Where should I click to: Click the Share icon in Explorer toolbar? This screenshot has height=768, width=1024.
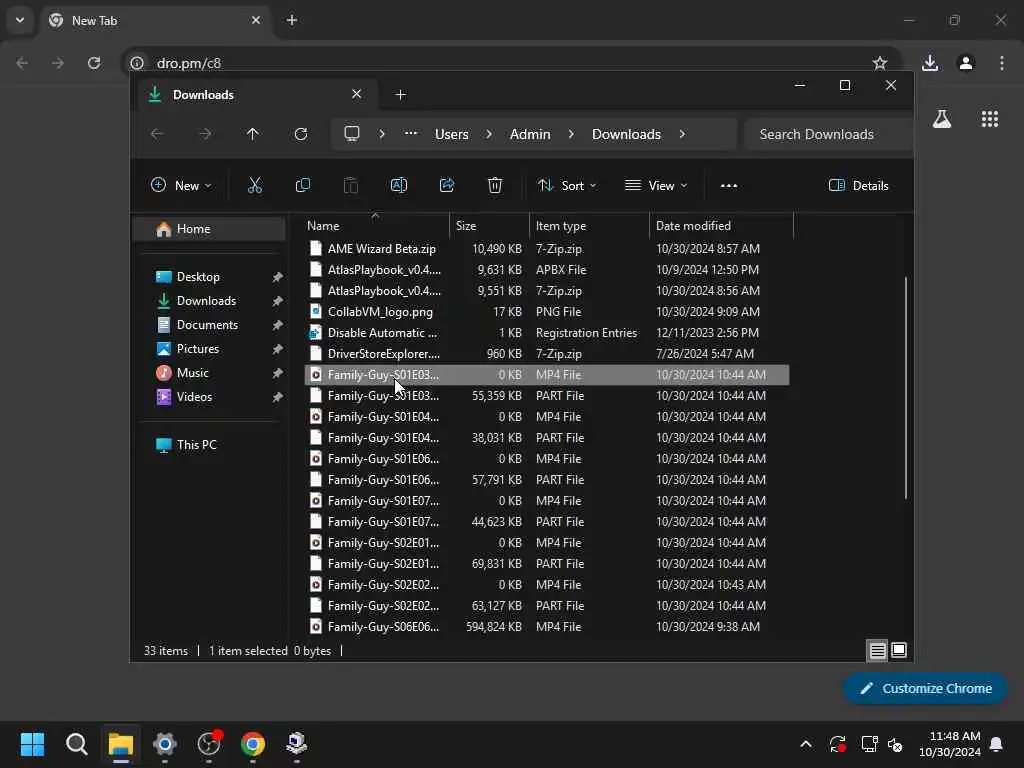[x=447, y=185]
